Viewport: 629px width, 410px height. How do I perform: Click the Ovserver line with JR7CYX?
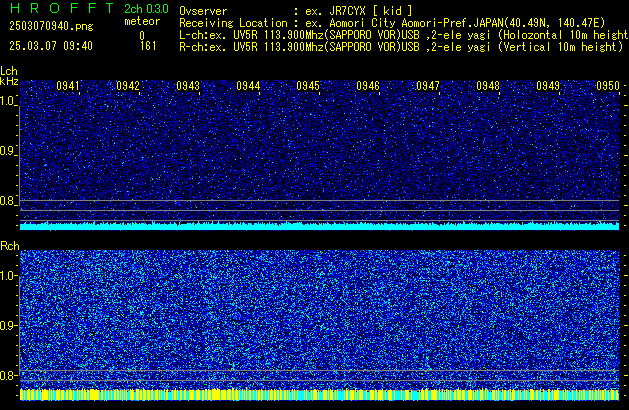coord(296,11)
